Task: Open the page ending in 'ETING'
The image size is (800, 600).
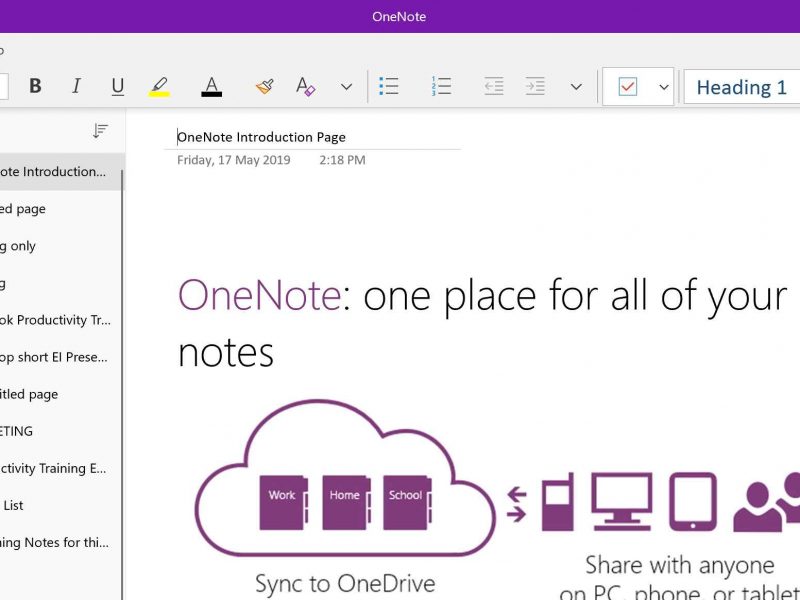Action: (x=61, y=431)
